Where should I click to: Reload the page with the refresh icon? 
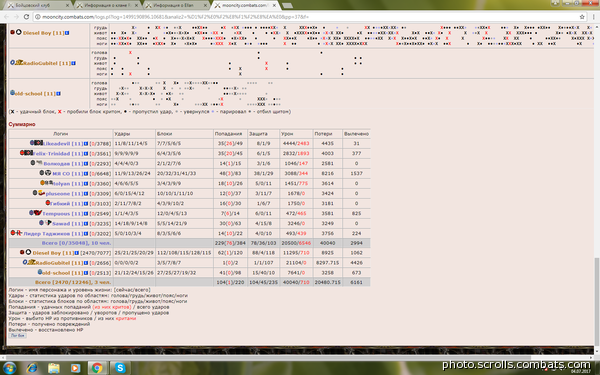click(x=26, y=17)
